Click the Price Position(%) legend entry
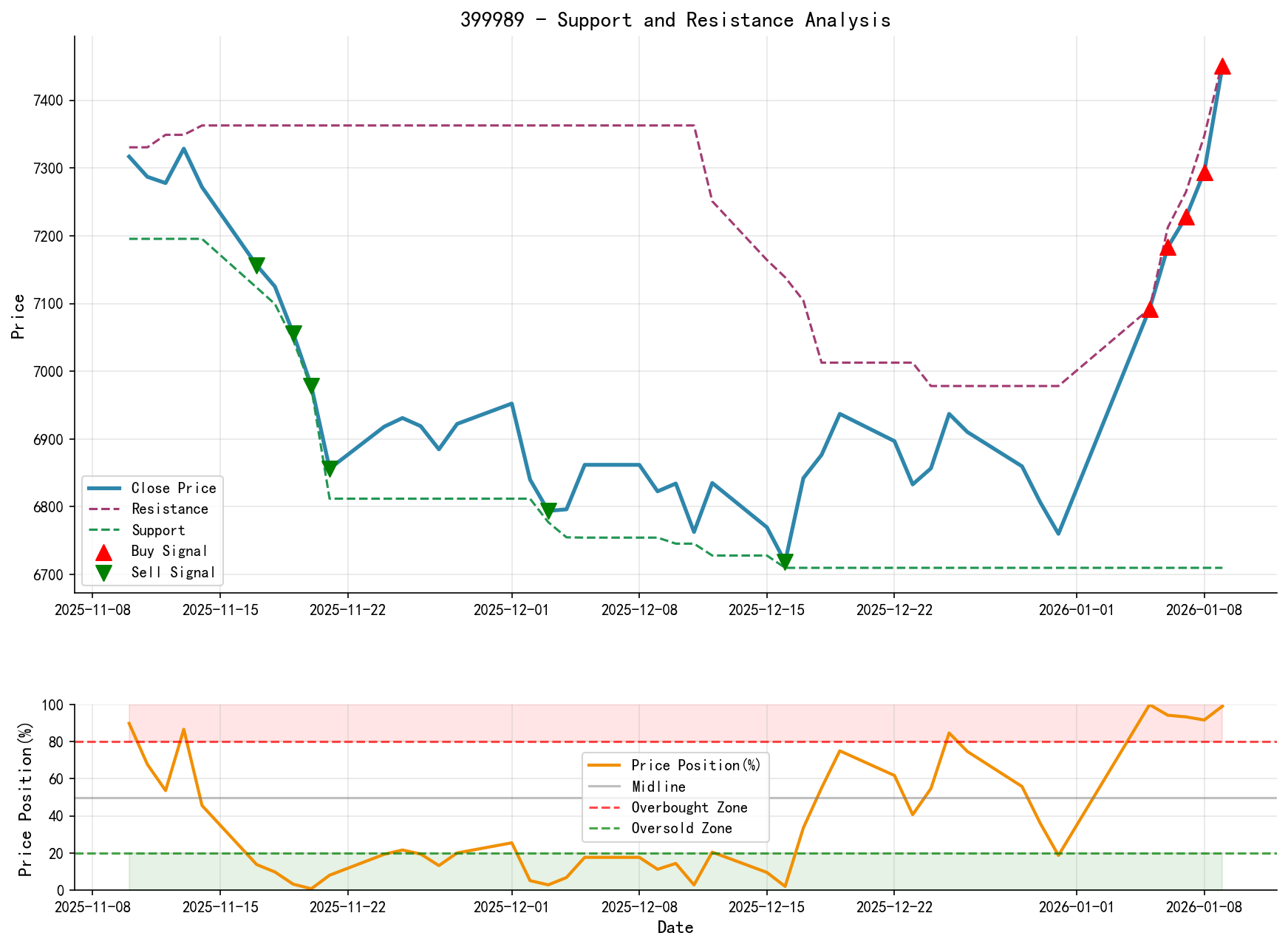1288x947 pixels. (x=695, y=764)
